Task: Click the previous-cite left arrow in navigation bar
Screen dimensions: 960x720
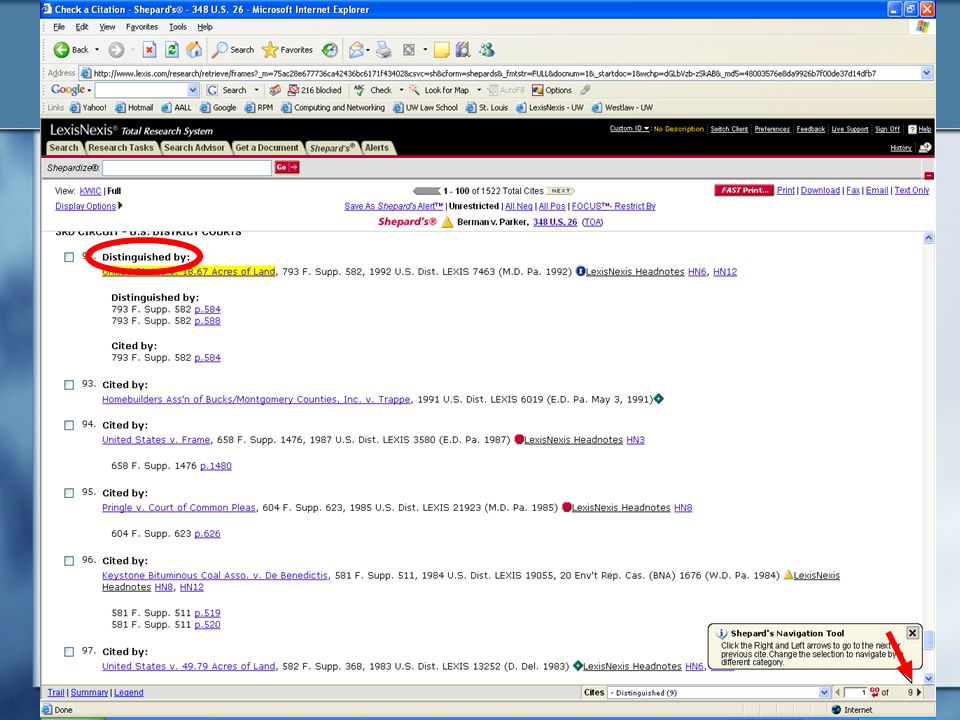Action: tap(837, 692)
